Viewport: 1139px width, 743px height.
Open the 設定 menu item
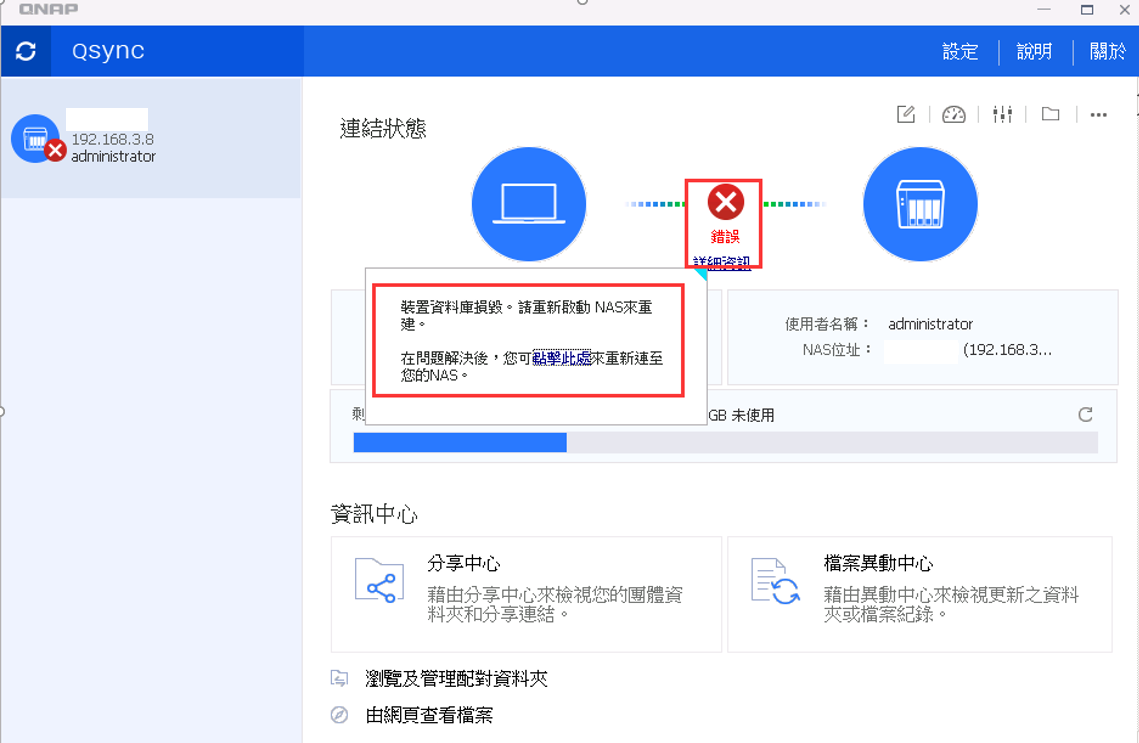960,52
